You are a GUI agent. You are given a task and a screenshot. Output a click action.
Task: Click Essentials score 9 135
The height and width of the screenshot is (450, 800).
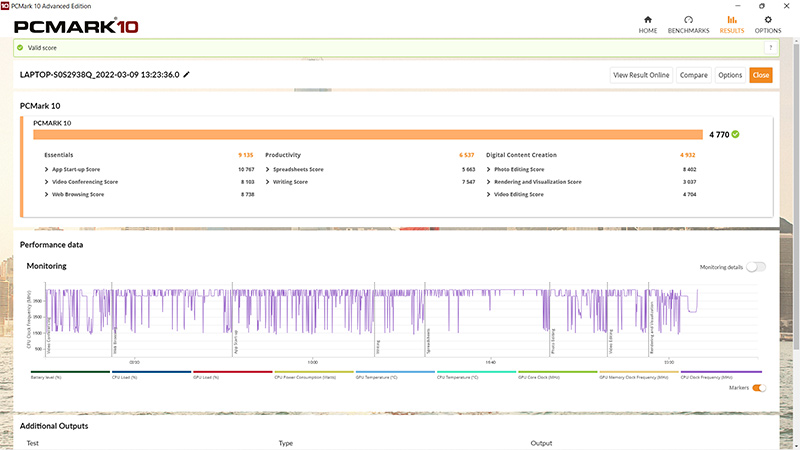(x=245, y=155)
